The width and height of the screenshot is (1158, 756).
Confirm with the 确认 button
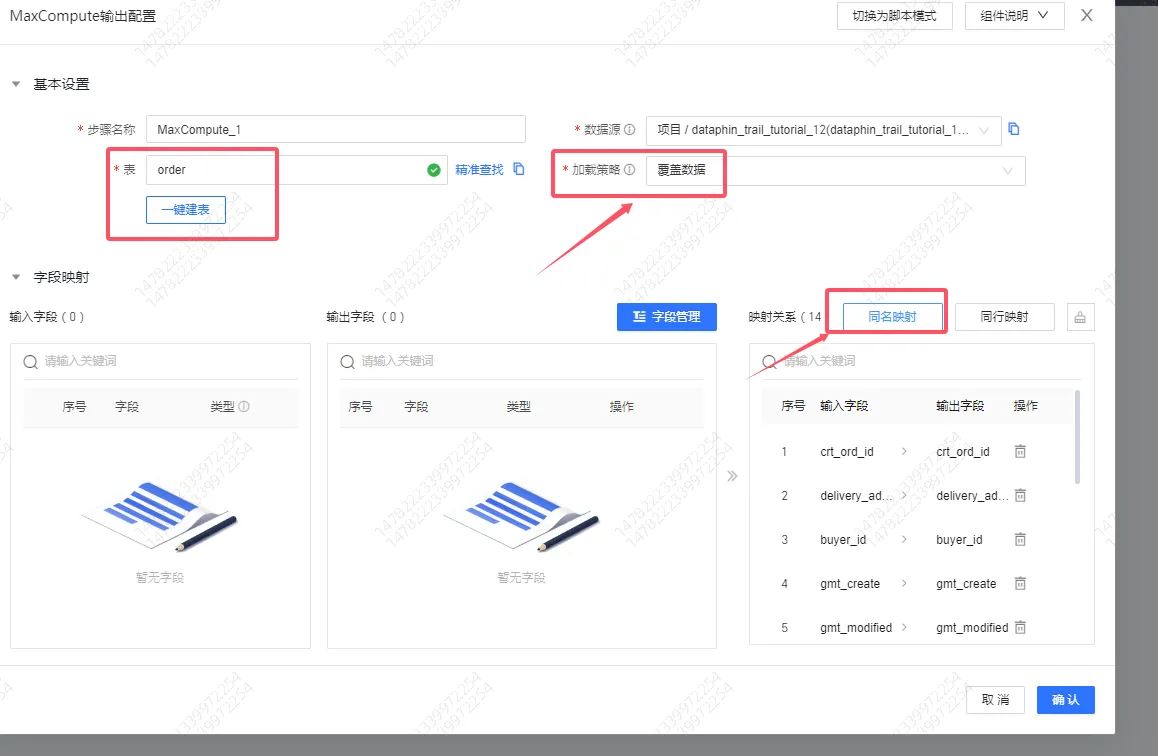point(1065,700)
